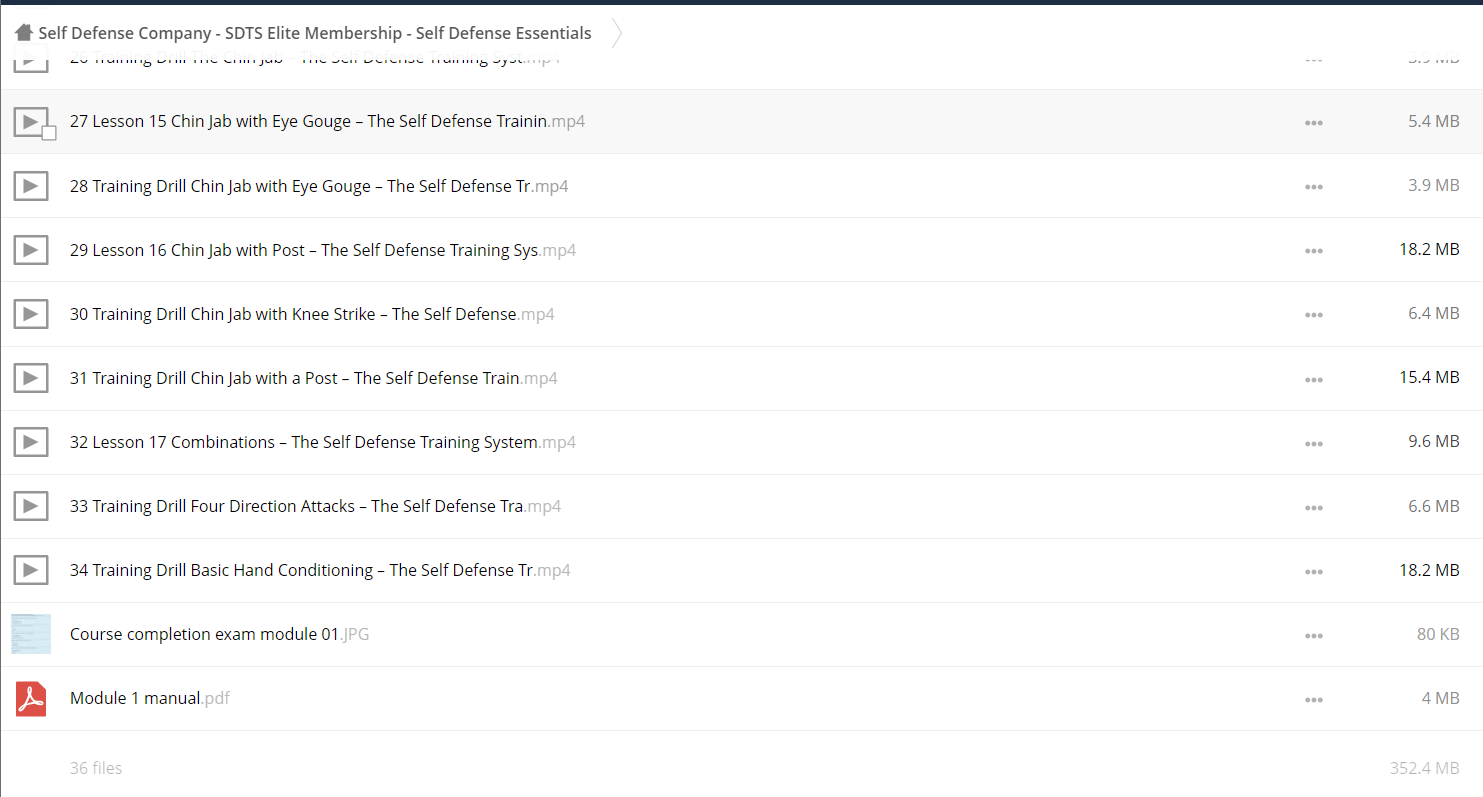Open 34 Training Drill Basic Hand Conditioning

click(x=320, y=569)
